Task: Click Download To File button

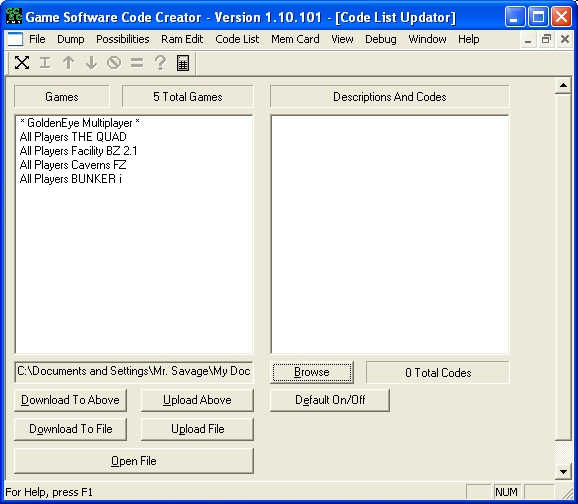Action: (x=70, y=429)
